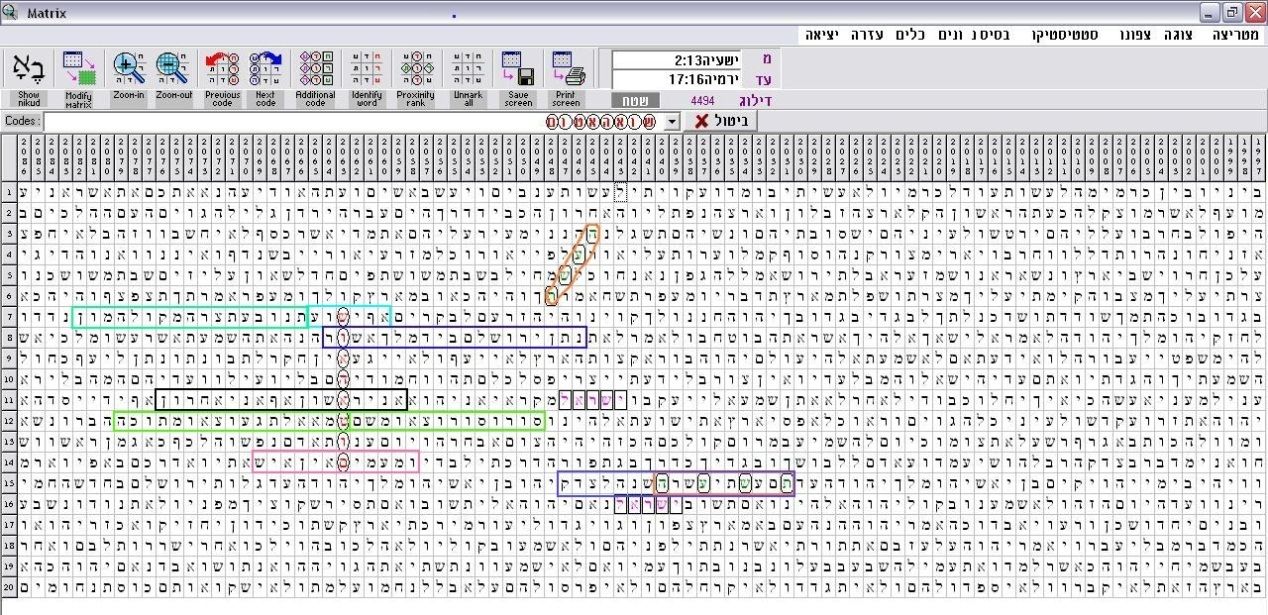Click the Save screen icon
Viewport: 1268px width, 615px height.
pos(518,70)
